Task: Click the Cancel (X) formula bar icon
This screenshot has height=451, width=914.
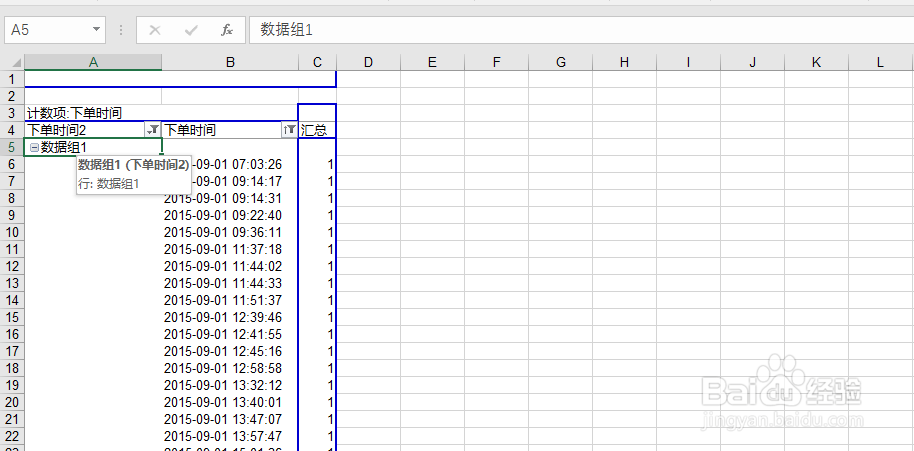Action: click(x=154, y=30)
